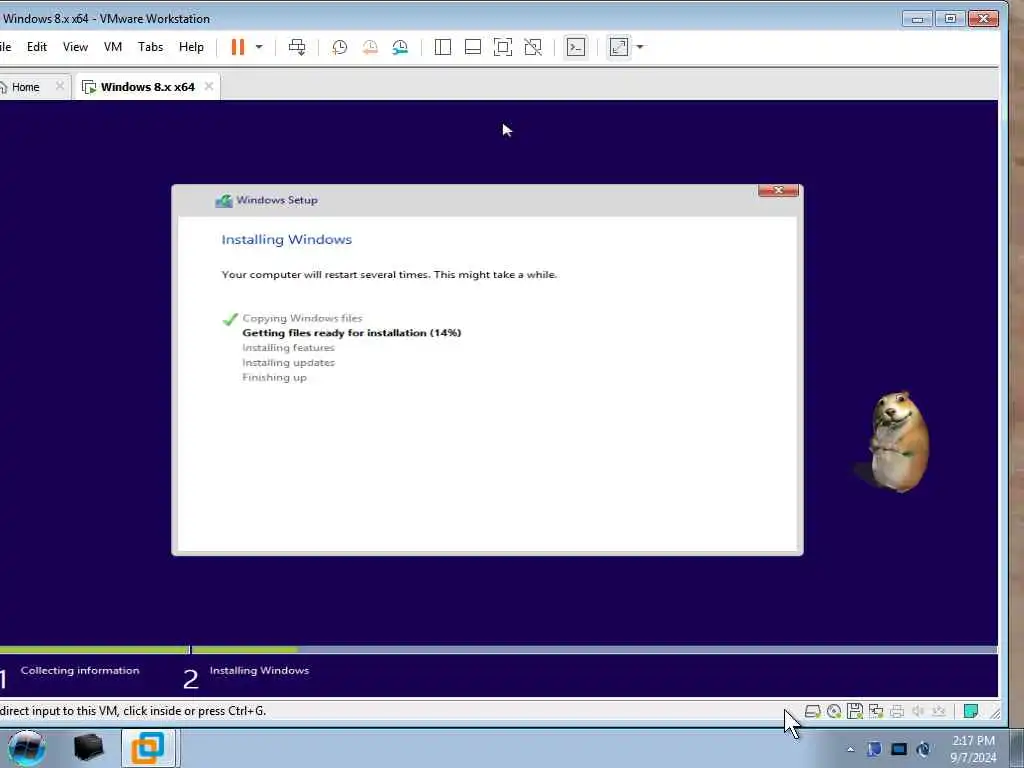The height and width of the screenshot is (768, 1024).
Task: Click the hard disk status icon
Action: point(812,711)
